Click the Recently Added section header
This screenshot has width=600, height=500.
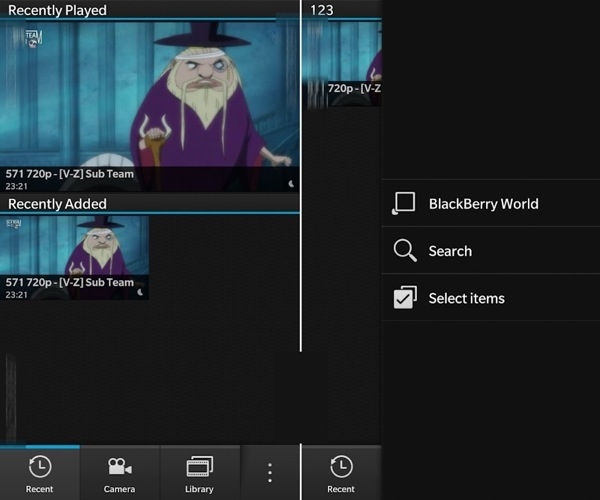click(x=57, y=203)
